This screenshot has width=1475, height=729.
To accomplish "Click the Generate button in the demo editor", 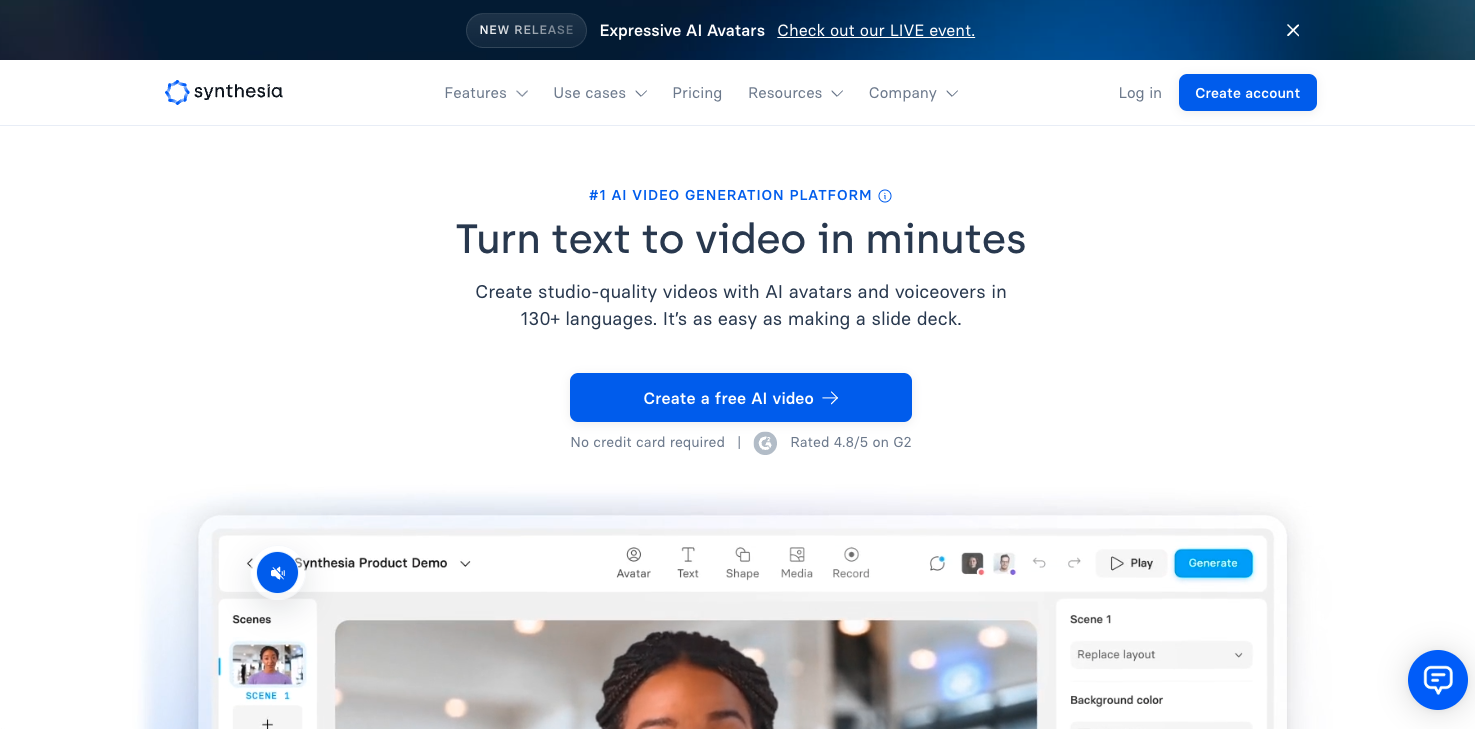I will (x=1213, y=563).
